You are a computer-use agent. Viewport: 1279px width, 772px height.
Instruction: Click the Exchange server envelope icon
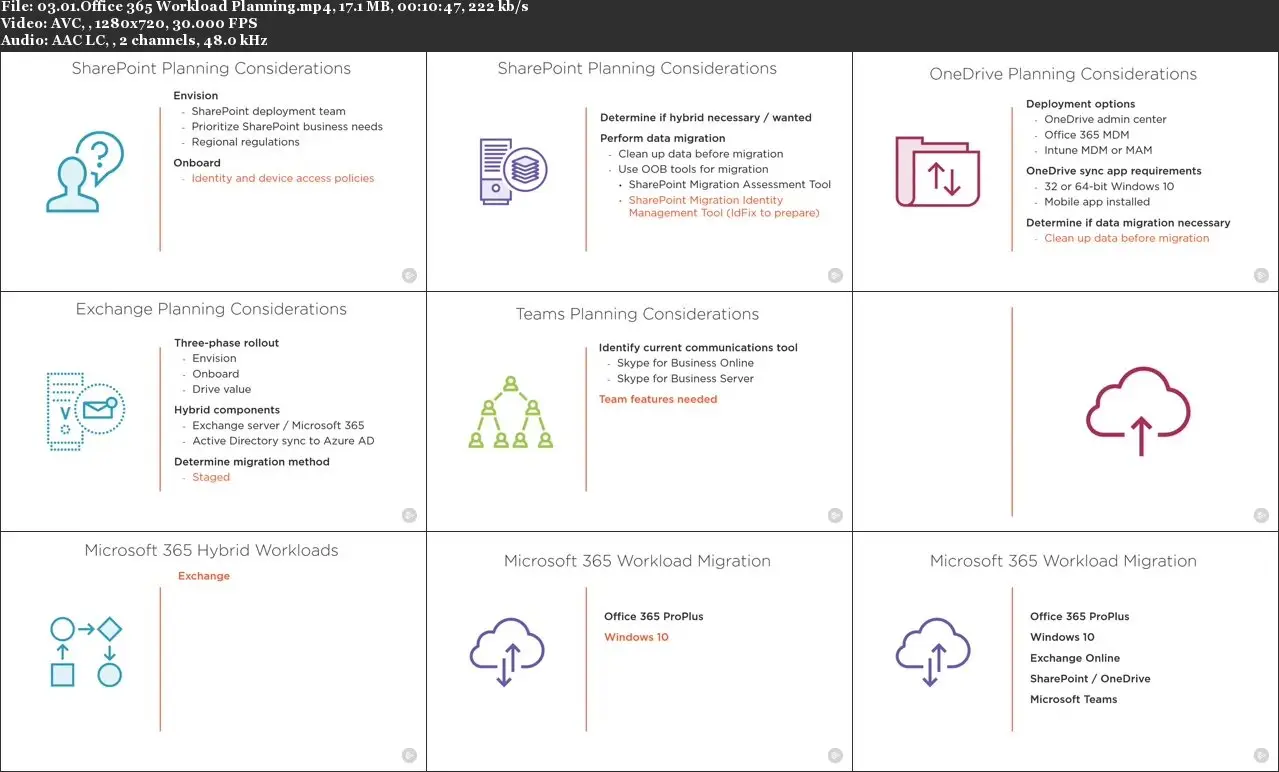(x=86, y=411)
